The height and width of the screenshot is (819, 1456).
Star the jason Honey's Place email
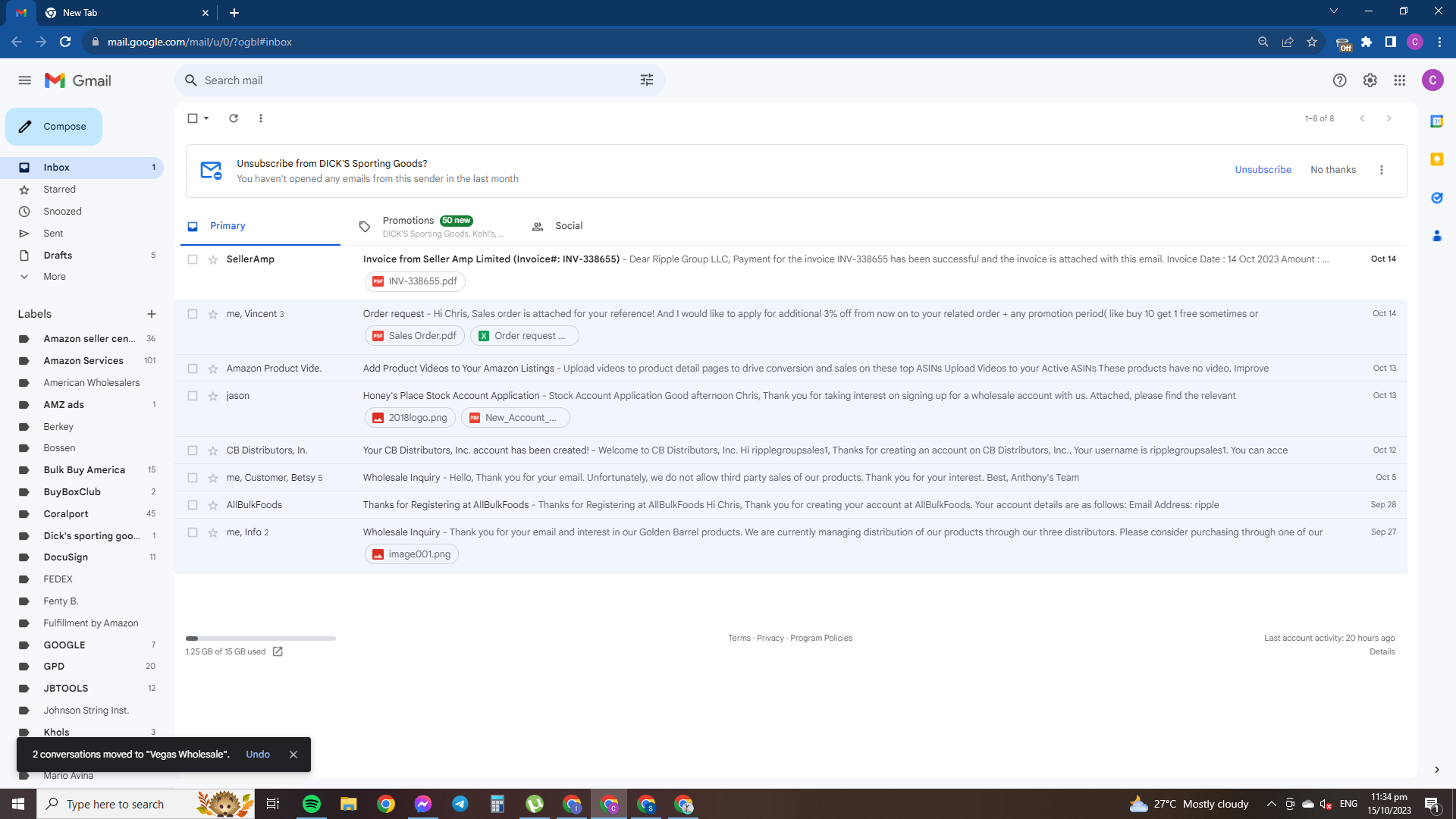(213, 397)
